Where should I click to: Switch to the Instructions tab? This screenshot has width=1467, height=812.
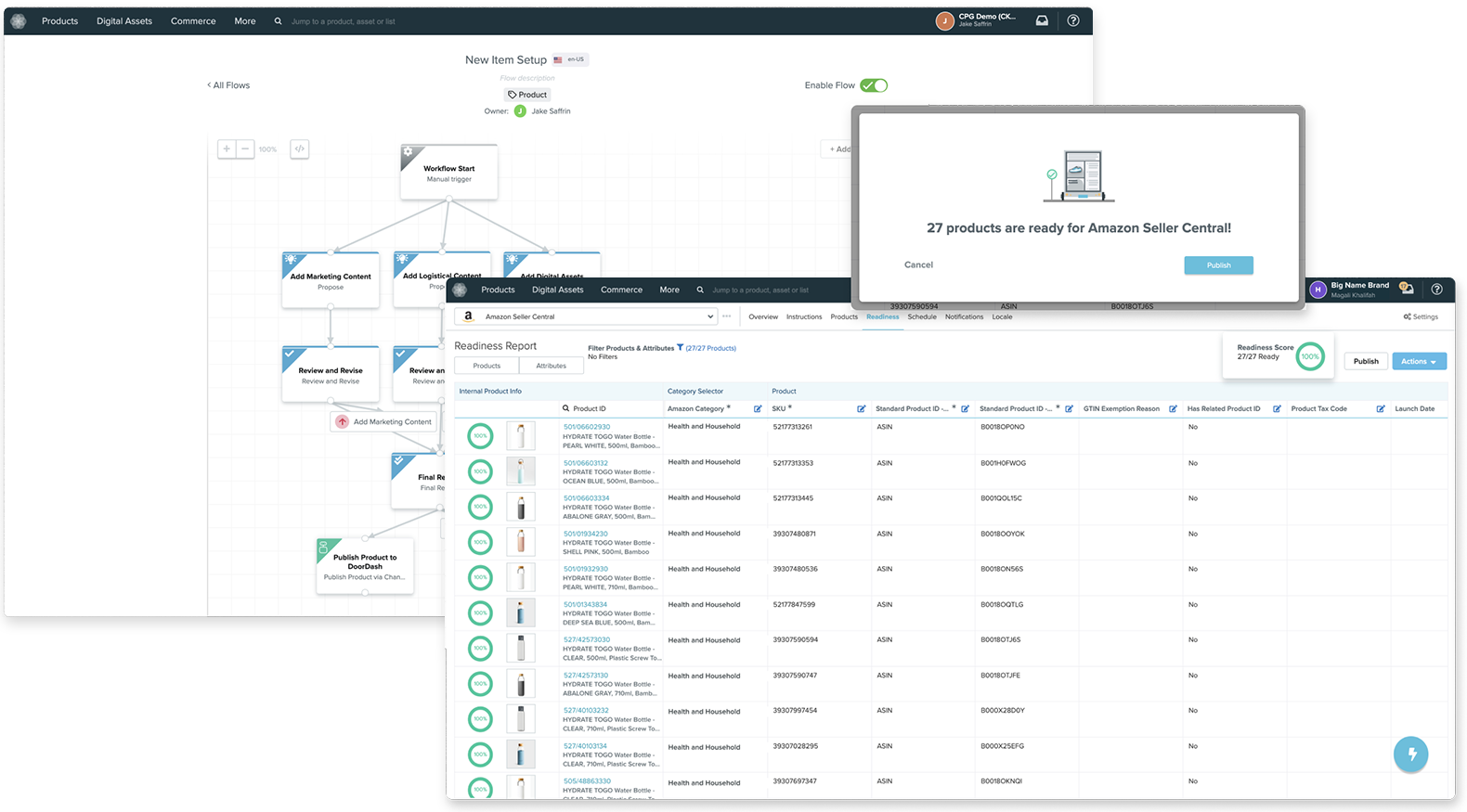pos(804,316)
